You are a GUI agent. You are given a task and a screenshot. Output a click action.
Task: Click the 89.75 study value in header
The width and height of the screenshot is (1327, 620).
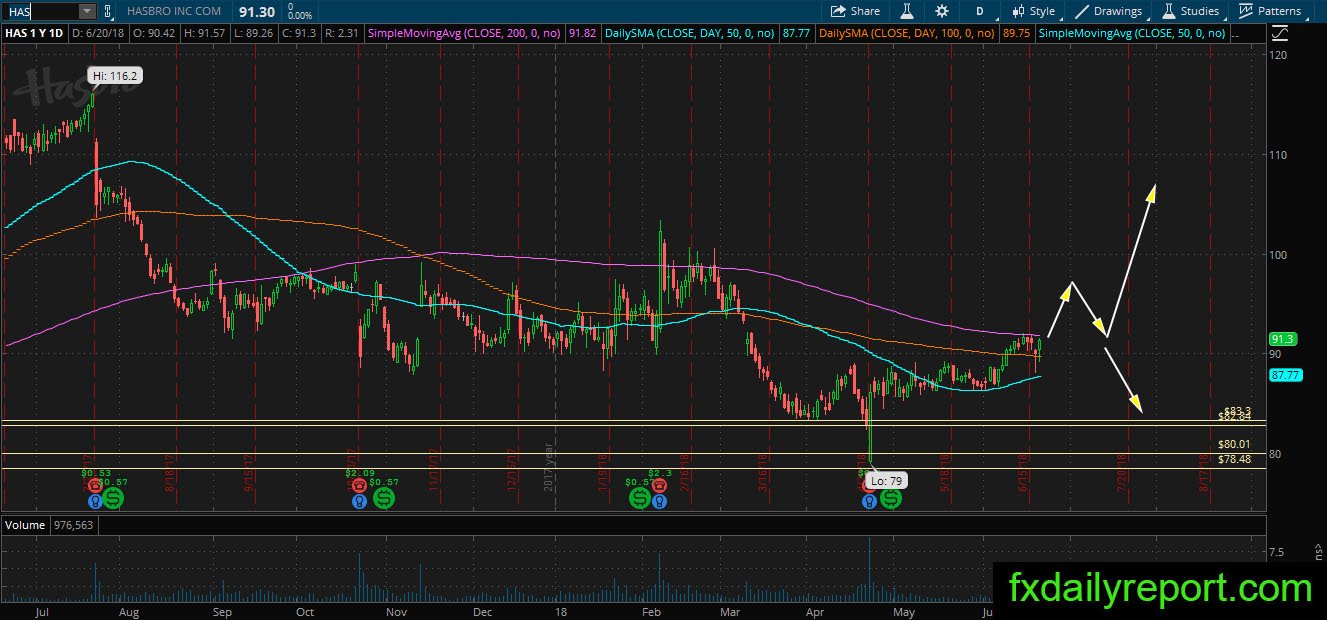tap(1017, 33)
